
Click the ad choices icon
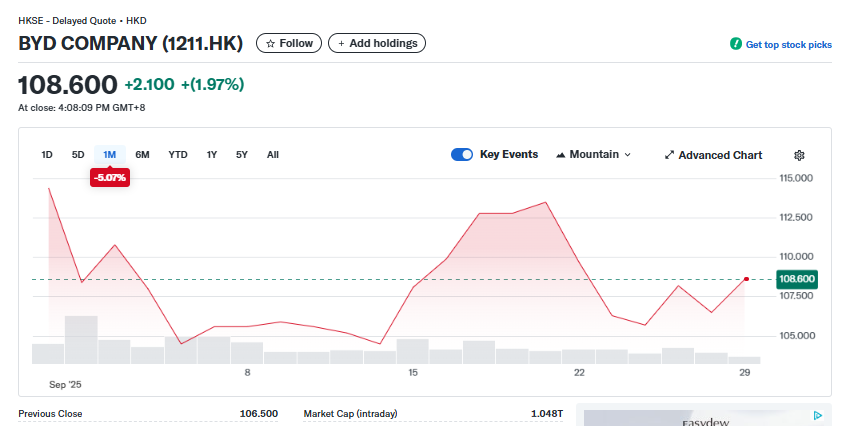click(x=817, y=415)
